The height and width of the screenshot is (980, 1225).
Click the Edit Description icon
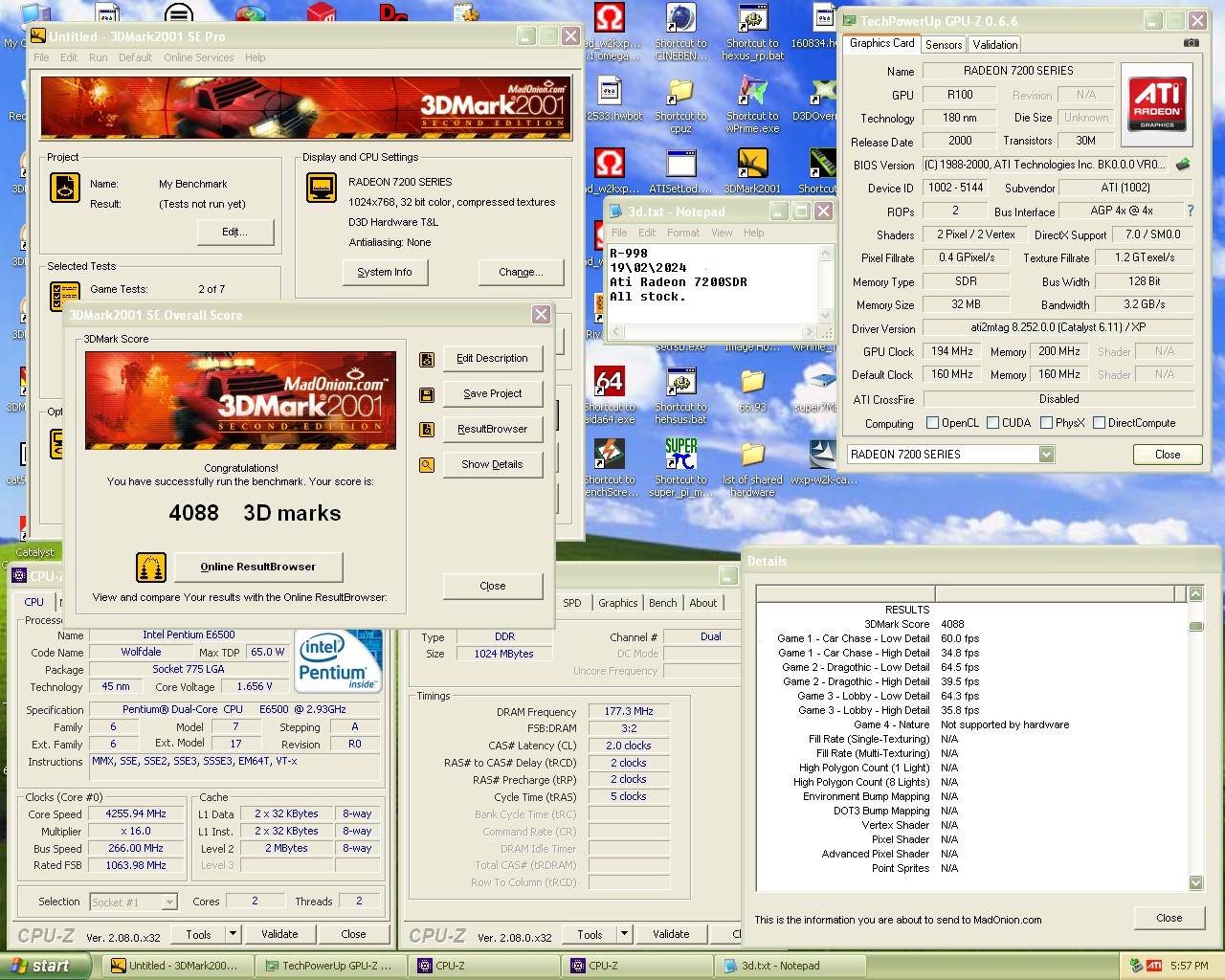[427, 359]
